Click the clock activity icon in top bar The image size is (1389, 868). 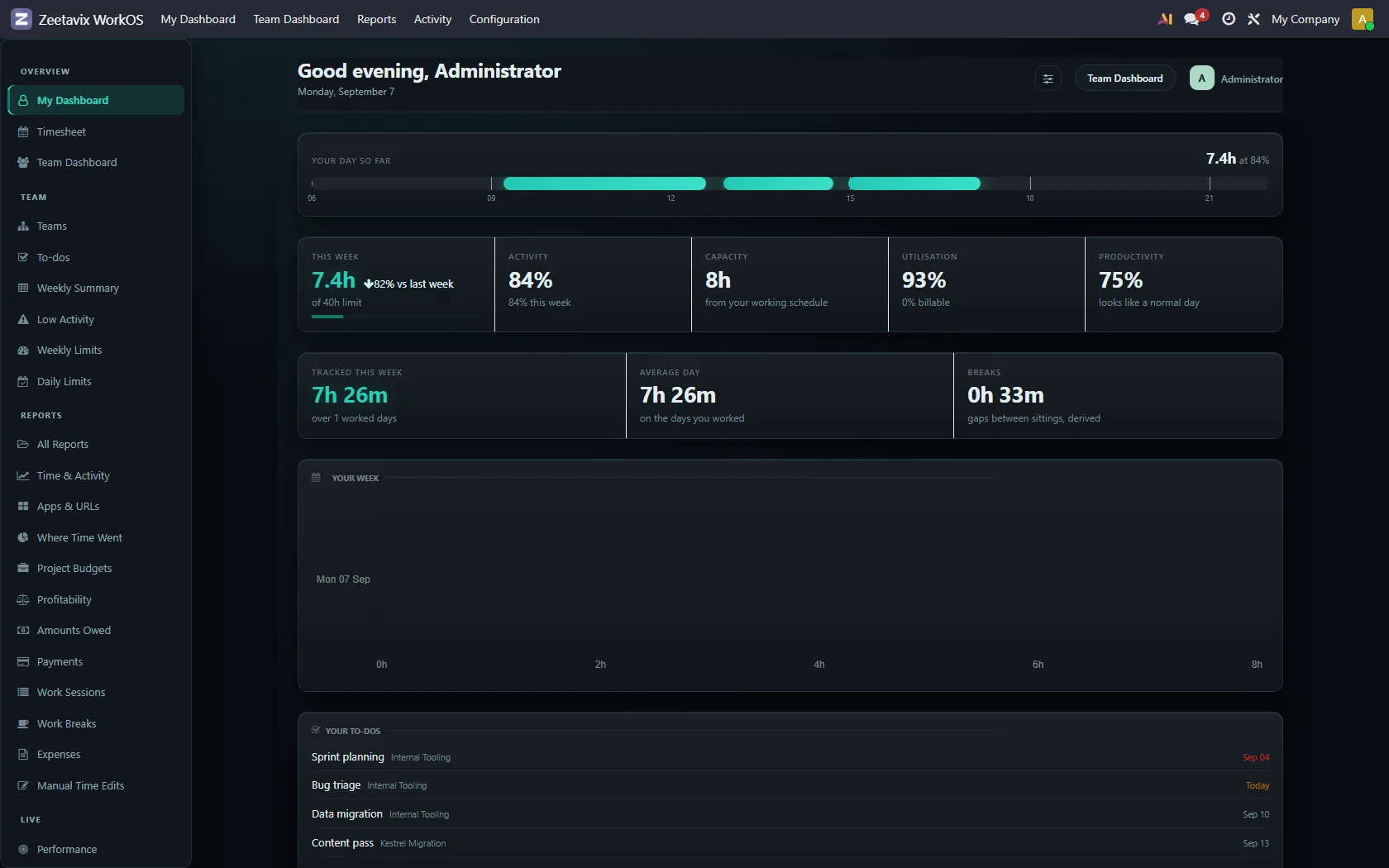click(1229, 19)
